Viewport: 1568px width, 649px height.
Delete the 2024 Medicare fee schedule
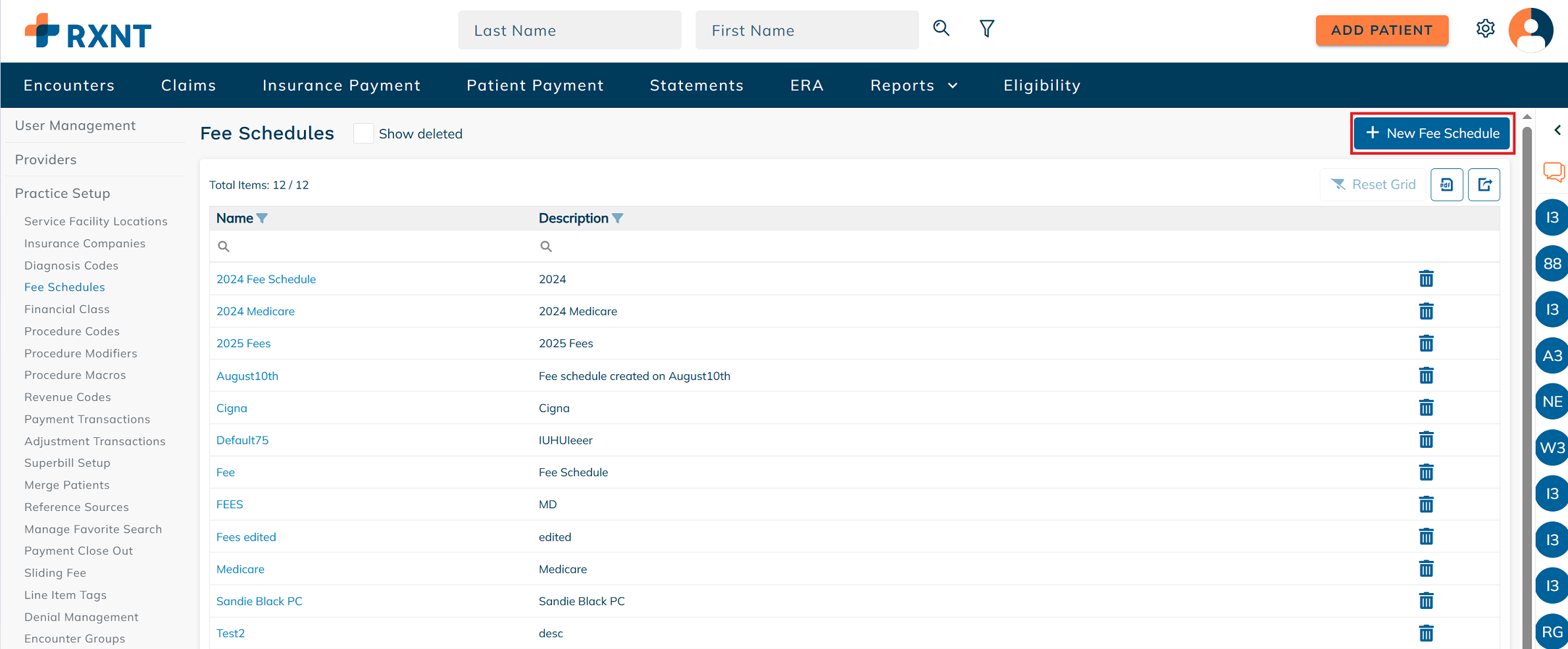click(1426, 311)
